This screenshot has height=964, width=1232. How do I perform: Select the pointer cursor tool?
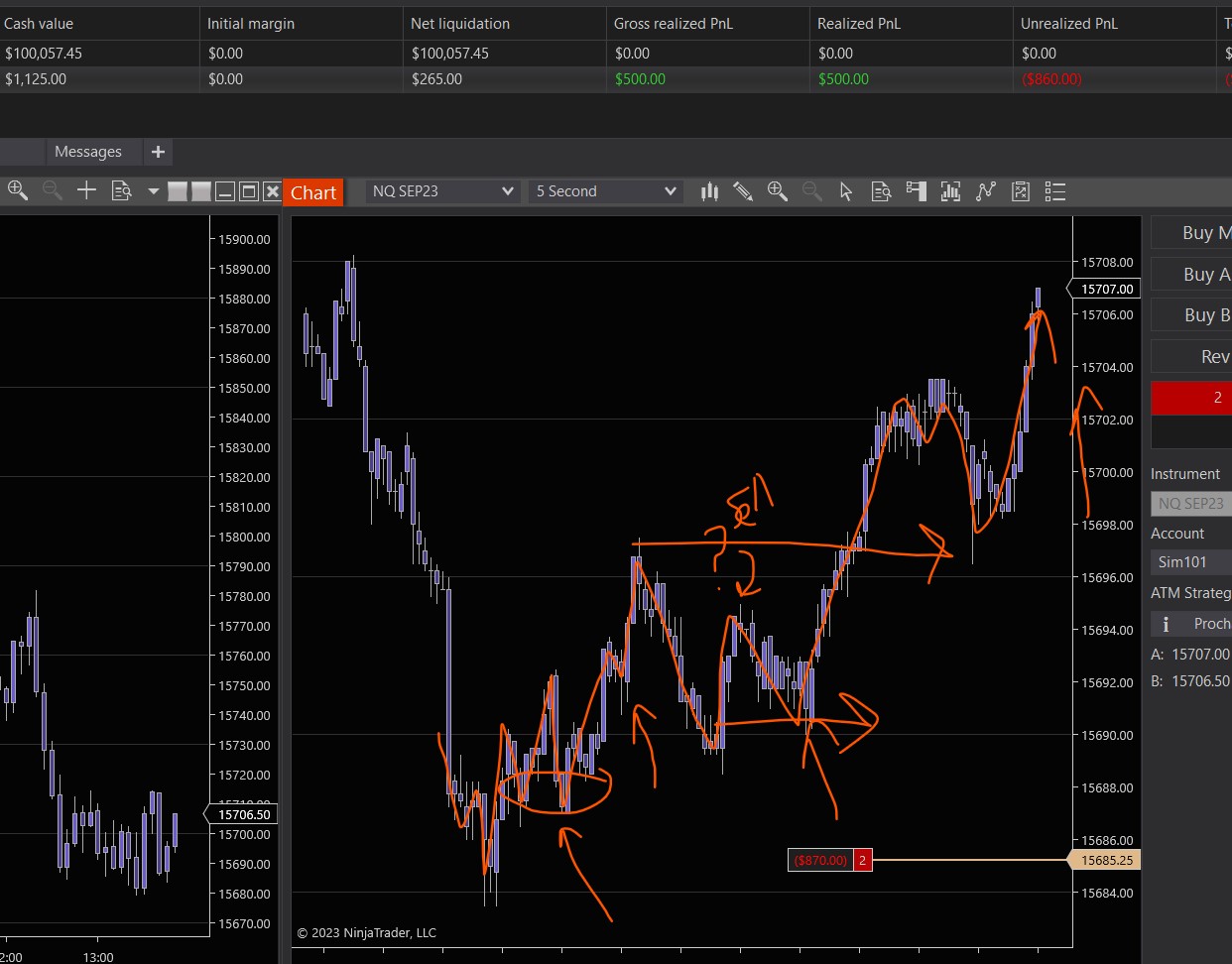pyautogui.click(x=846, y=191)
